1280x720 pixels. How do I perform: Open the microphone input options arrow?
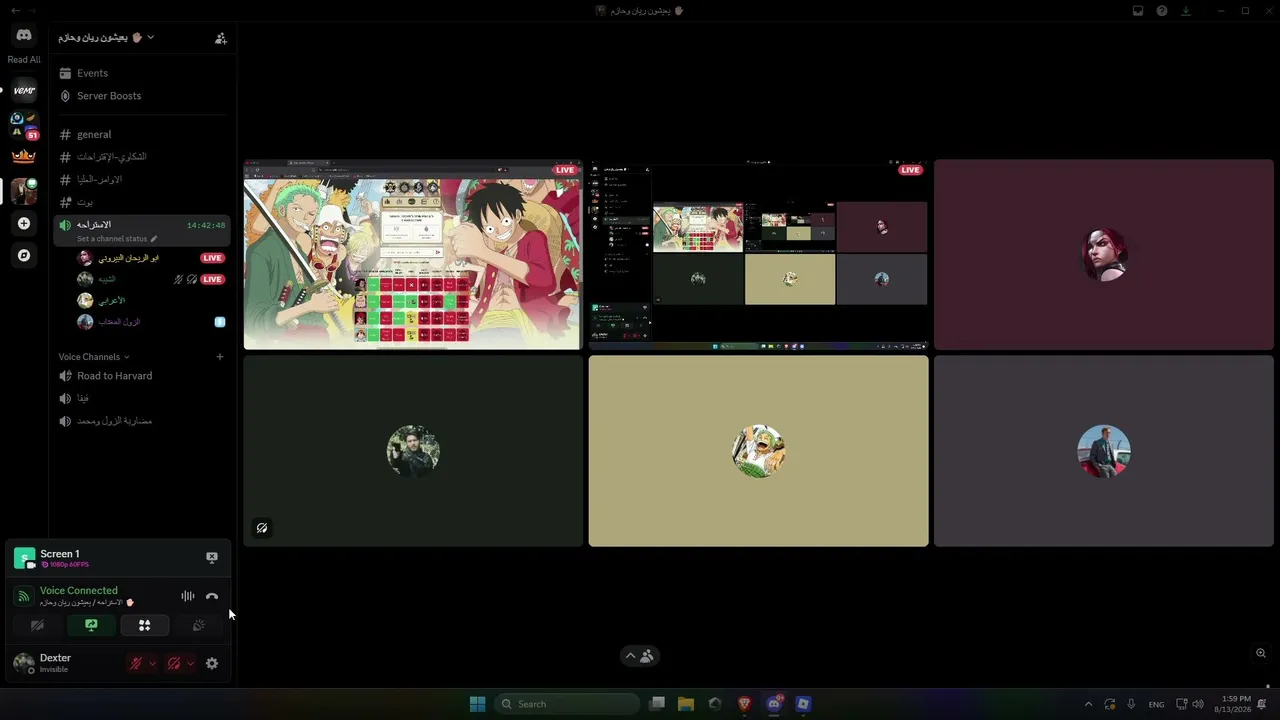pos(152,663)
